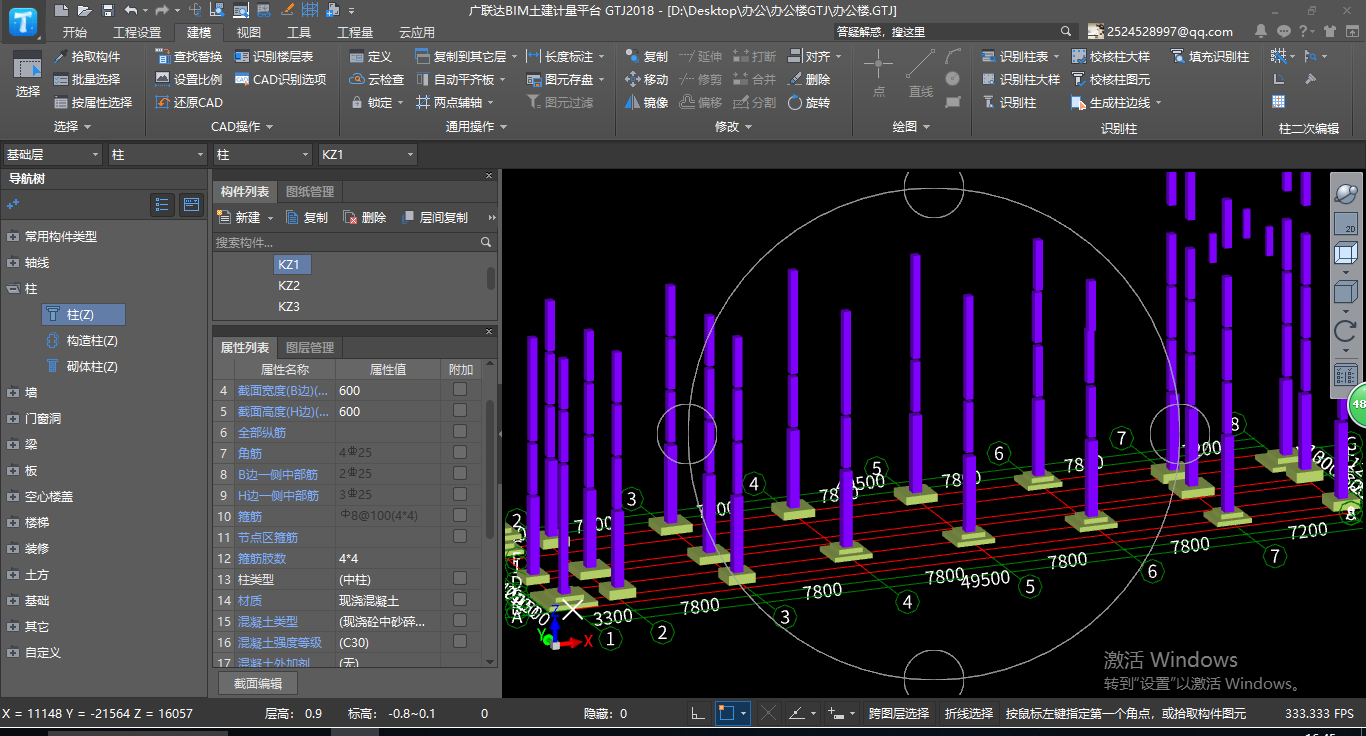Switch navigation tree to list view icon
Viewport: 1366px width, 736px height.
(162, 205)
